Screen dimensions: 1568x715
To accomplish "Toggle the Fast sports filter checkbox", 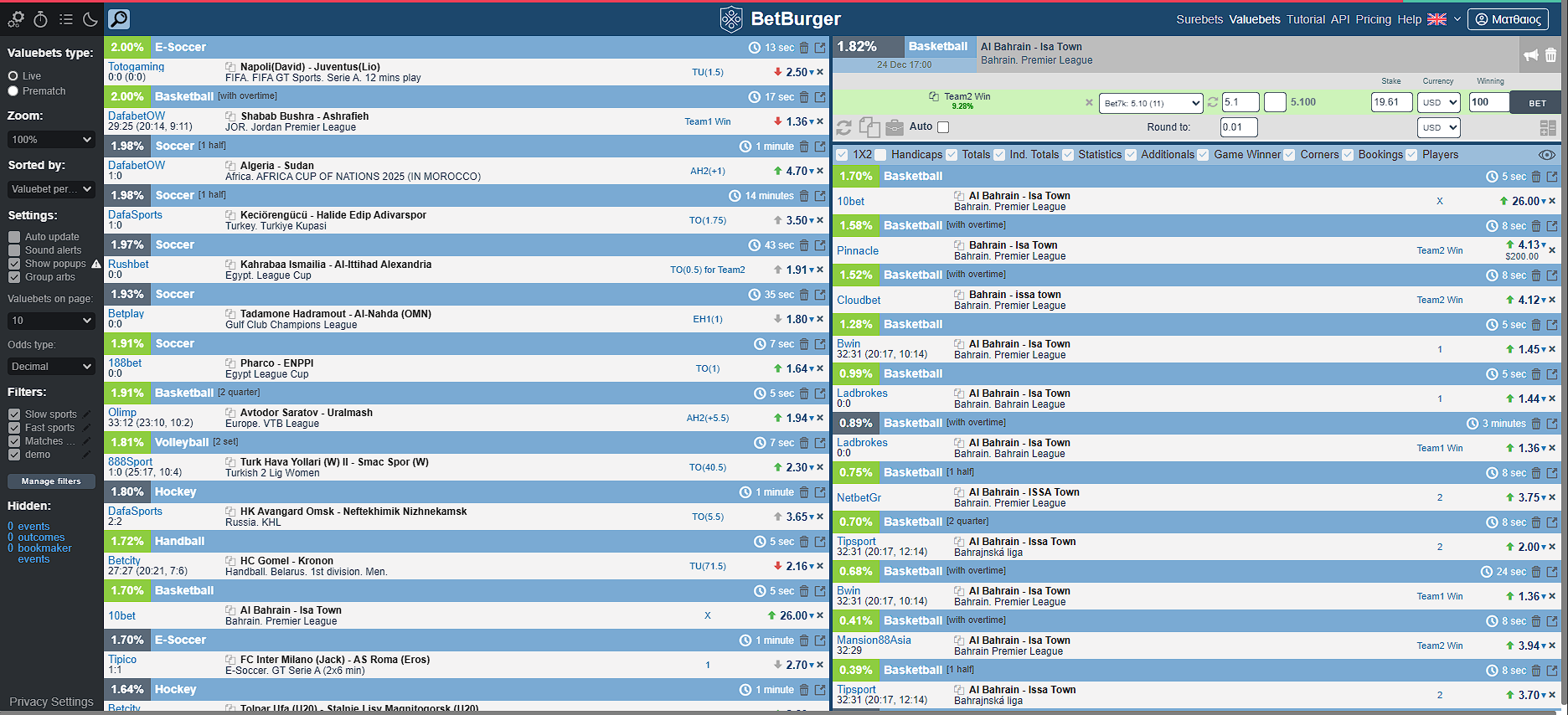I will coord(14,428).
